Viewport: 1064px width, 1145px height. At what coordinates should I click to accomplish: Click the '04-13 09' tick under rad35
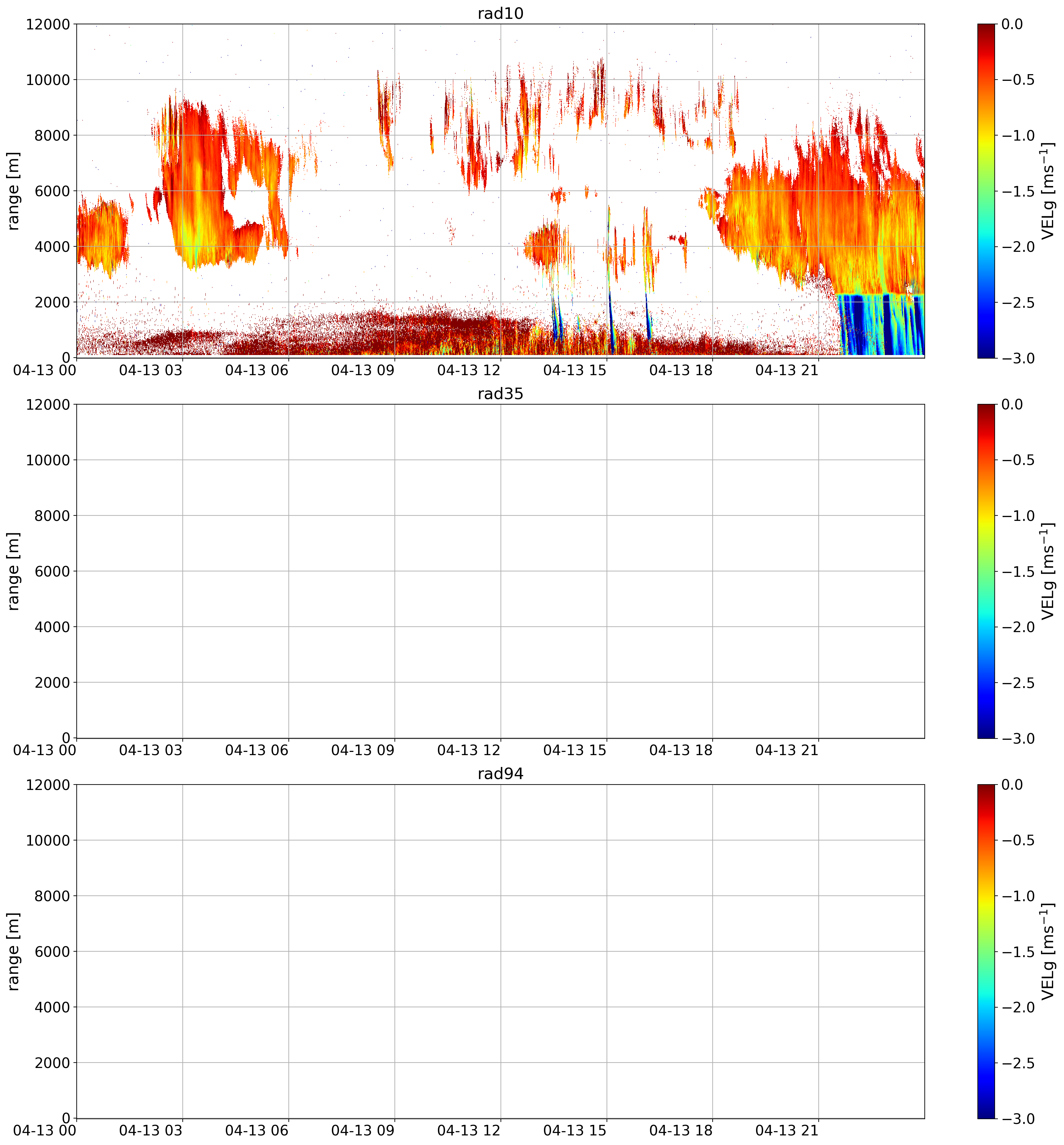(x=363, y=750)
